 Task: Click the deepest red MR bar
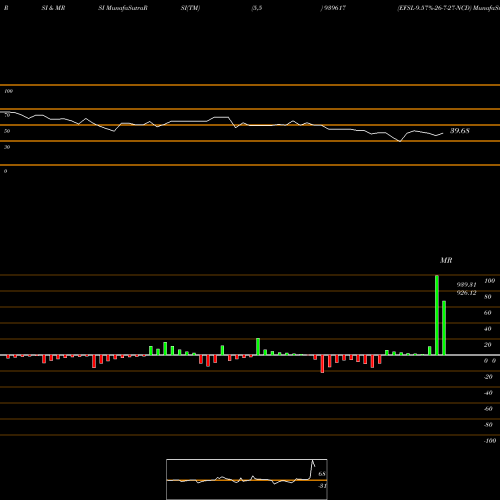(322, 364)
